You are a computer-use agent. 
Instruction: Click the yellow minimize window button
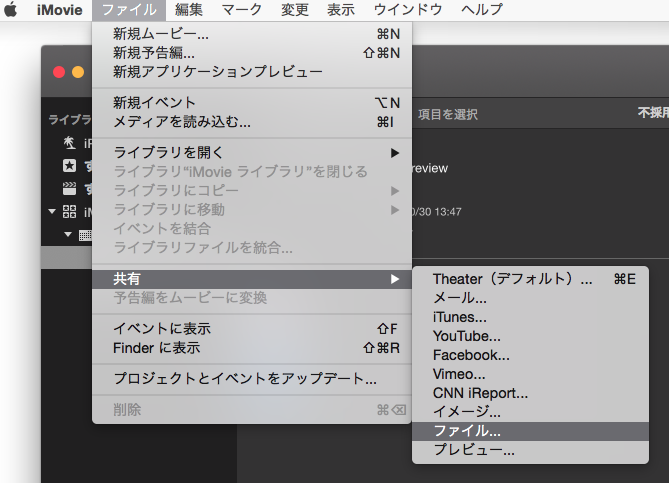78,72
